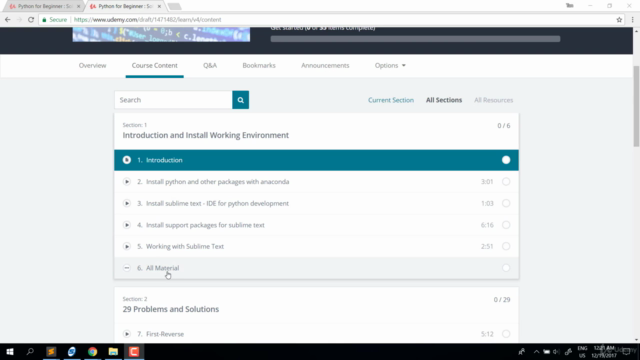Image resolution: width=640 pixels, height=360 pixels.
Task: Open the Q&A tab
Action: (210, 65)
